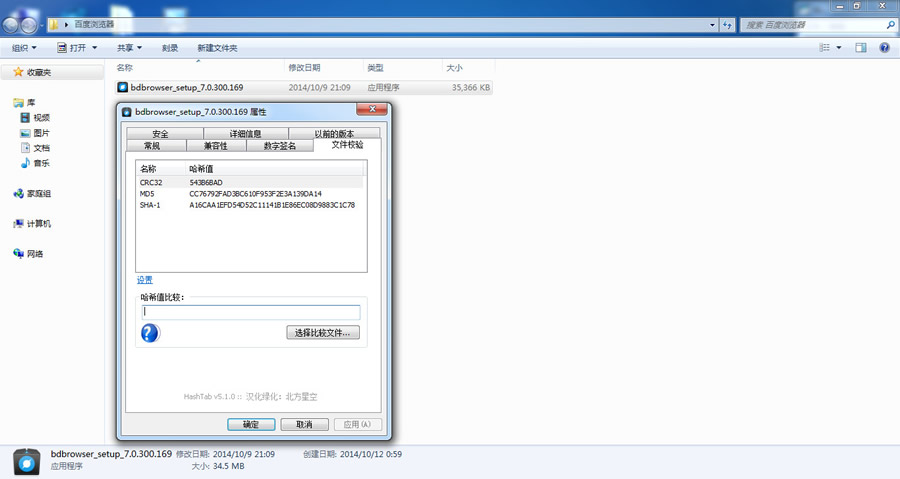Select the bdbrowser_setup_7.0.300.169 file row
The height and width of the screenshot is (479, 900).
pyautogui.click(x=303, y=87)
